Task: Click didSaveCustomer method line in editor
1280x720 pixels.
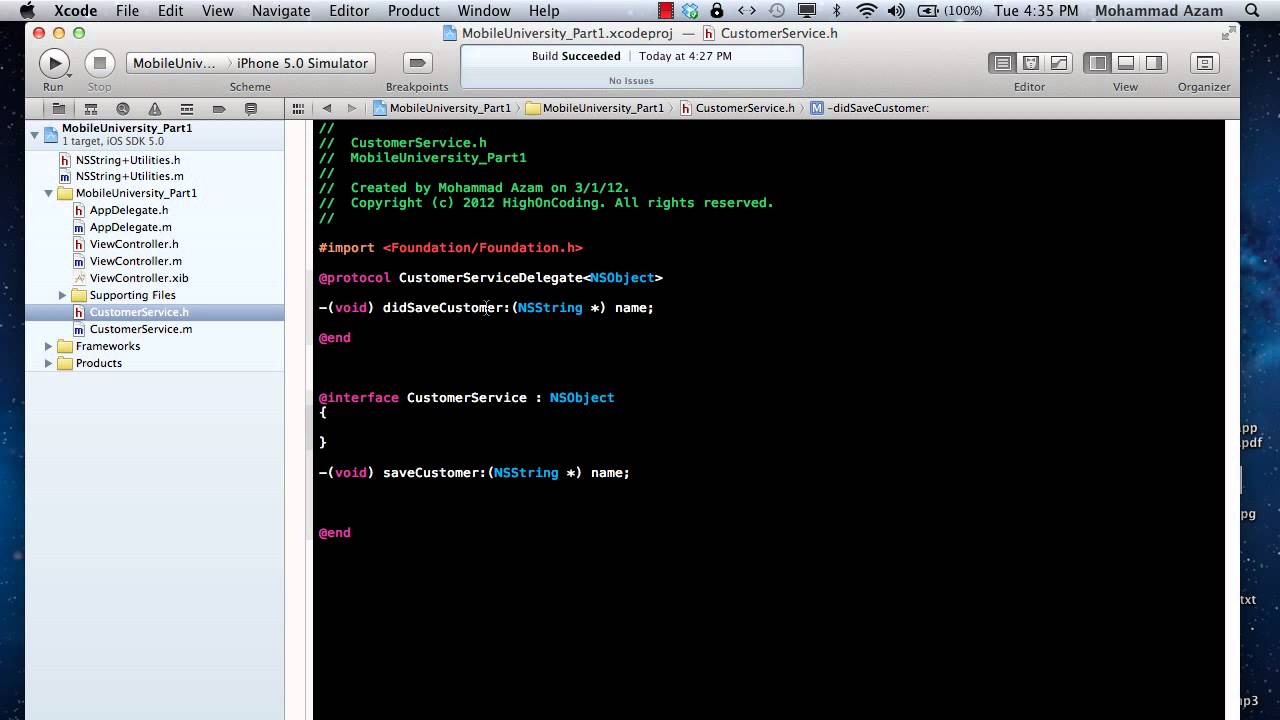Action: tap(486, 308)
